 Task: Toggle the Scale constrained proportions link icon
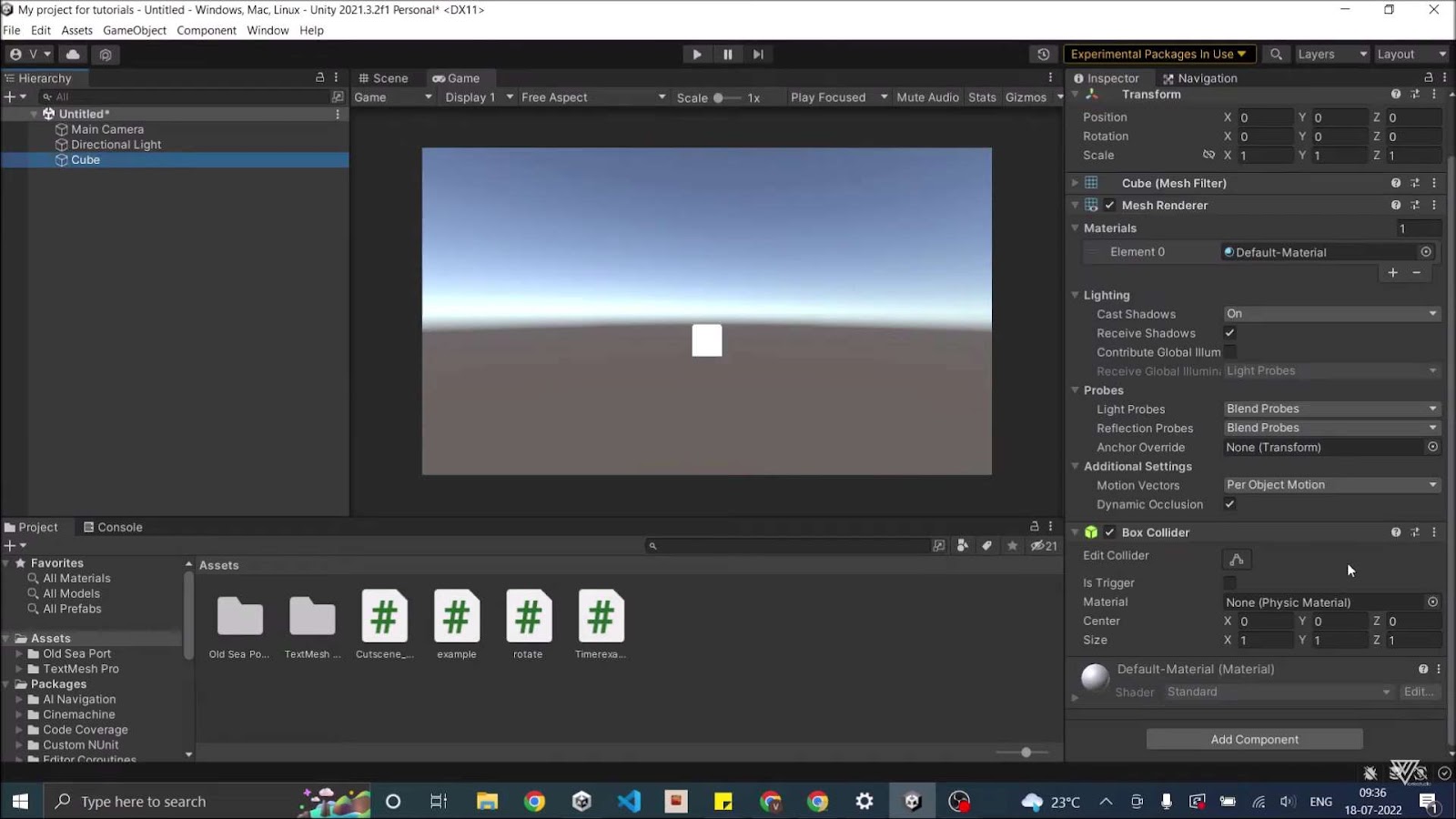(1208, 156)
